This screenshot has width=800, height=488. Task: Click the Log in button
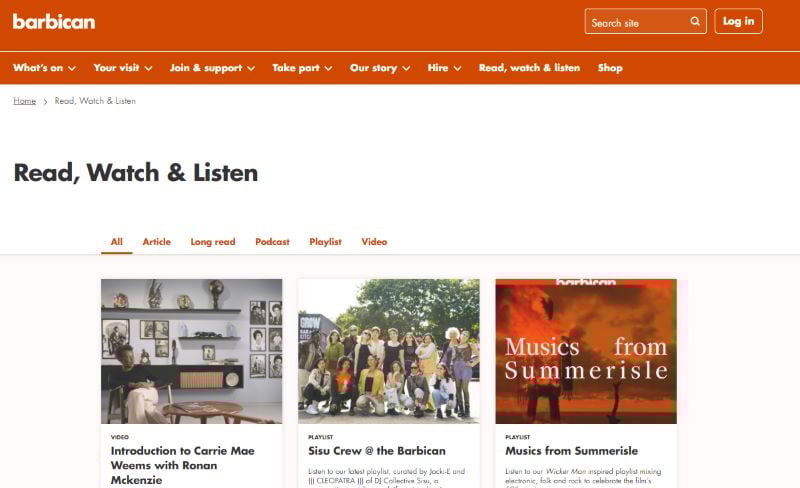[x=738, y=21]
